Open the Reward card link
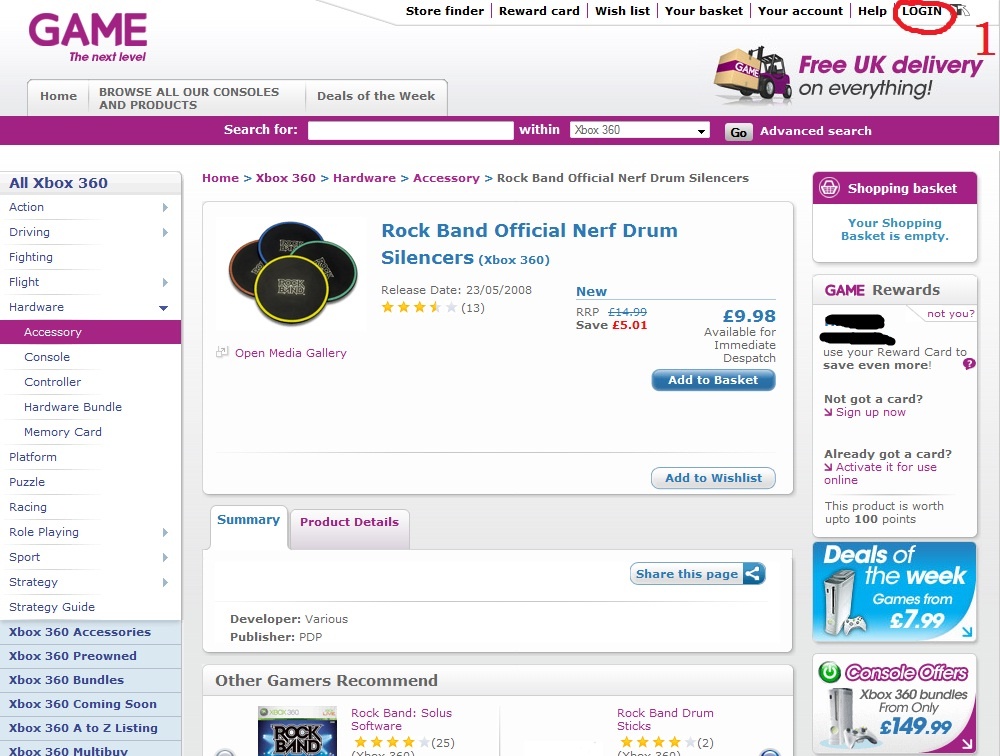The width and height of the screenshot is (1000, 756). [539, 11]
